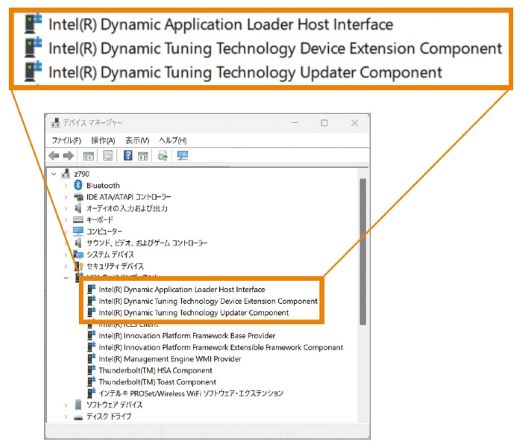Viewport: 520px width, 448px height.
Task: Click the Device Manager title bar icon
Action: (x=55, y=123)
